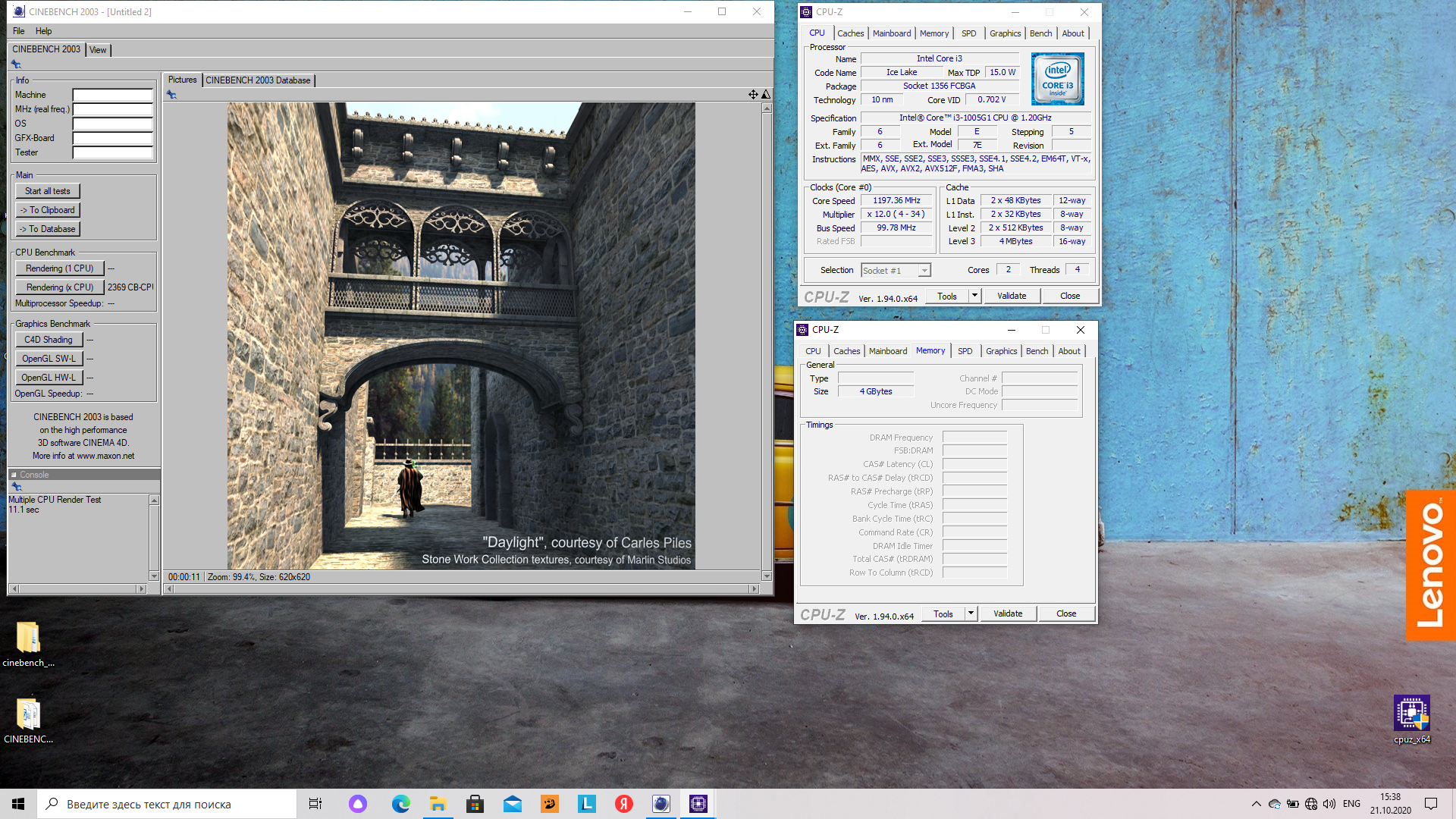The width and height of the screenshot is (1456, 819).
Task: Open Caches tab in top CPU-Z window
Action: [850, 33]
